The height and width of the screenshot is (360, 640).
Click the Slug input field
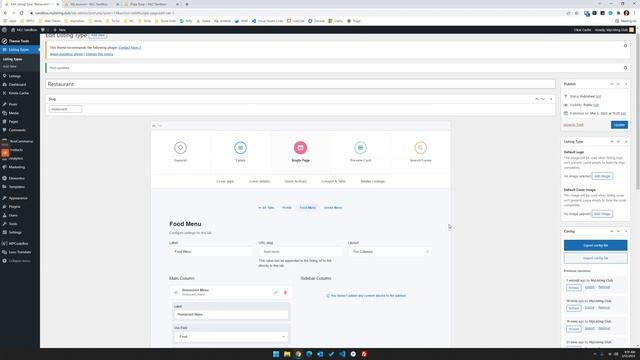point(65,109)
